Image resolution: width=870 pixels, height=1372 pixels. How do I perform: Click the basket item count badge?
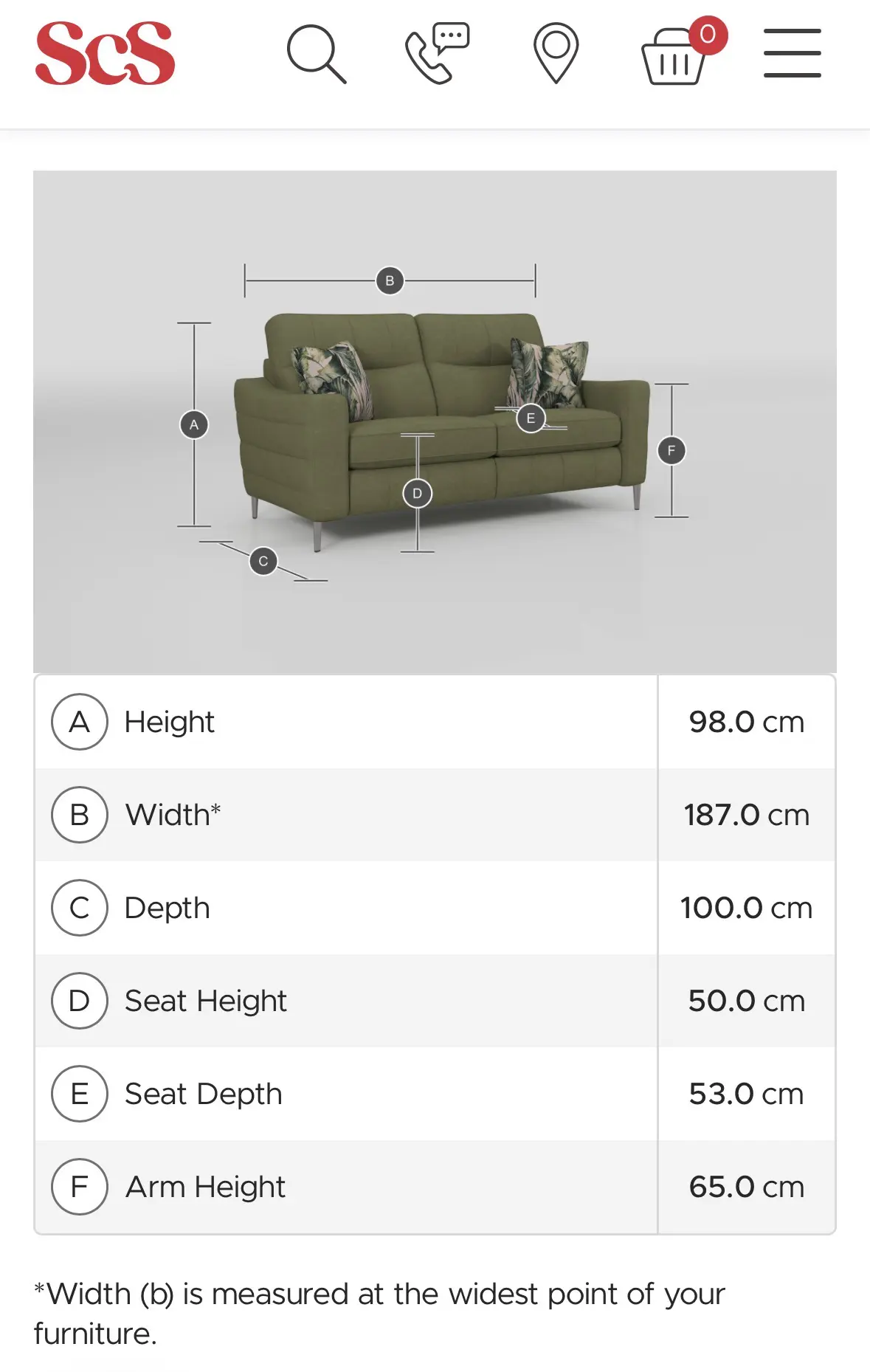pos(708,34)
